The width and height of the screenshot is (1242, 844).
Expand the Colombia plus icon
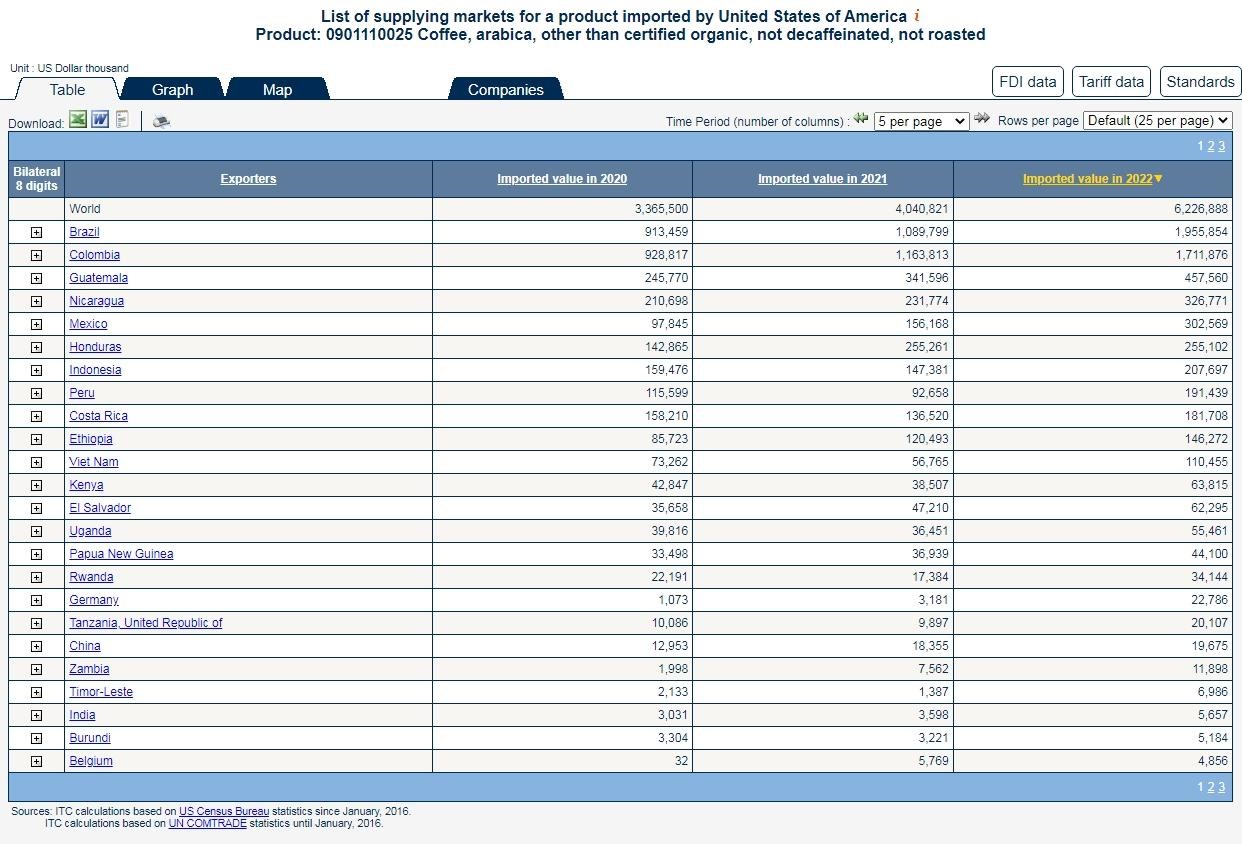tap(37, 255)
